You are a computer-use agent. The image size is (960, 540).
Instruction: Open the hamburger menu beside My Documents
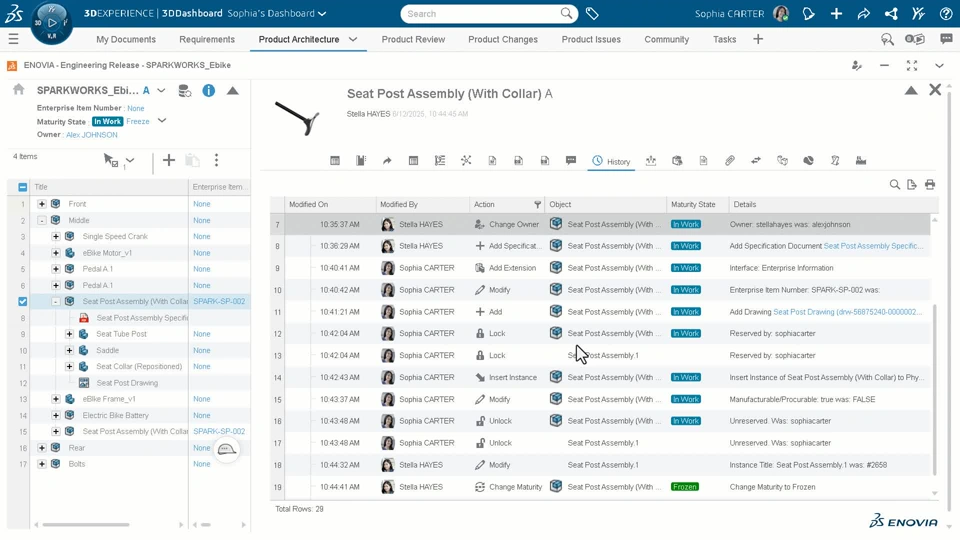[x=13, y=39]
